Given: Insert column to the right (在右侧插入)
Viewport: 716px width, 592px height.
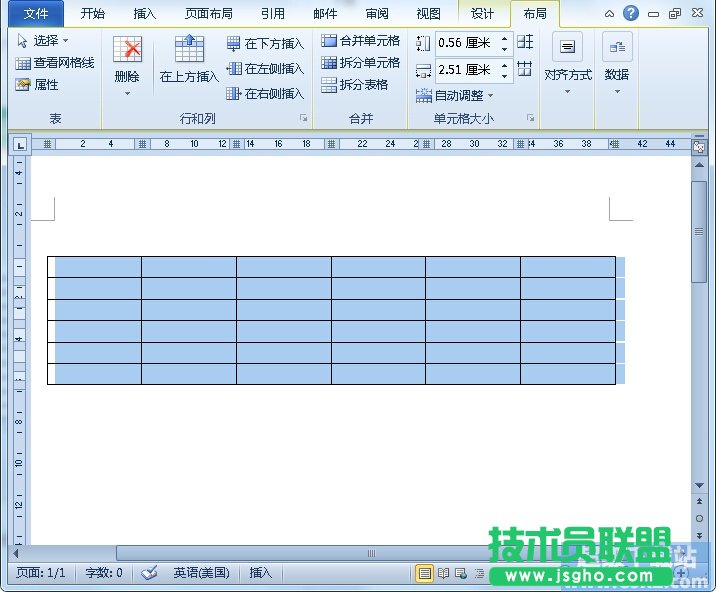Looking at the screenshot, I should pos(265,94).
